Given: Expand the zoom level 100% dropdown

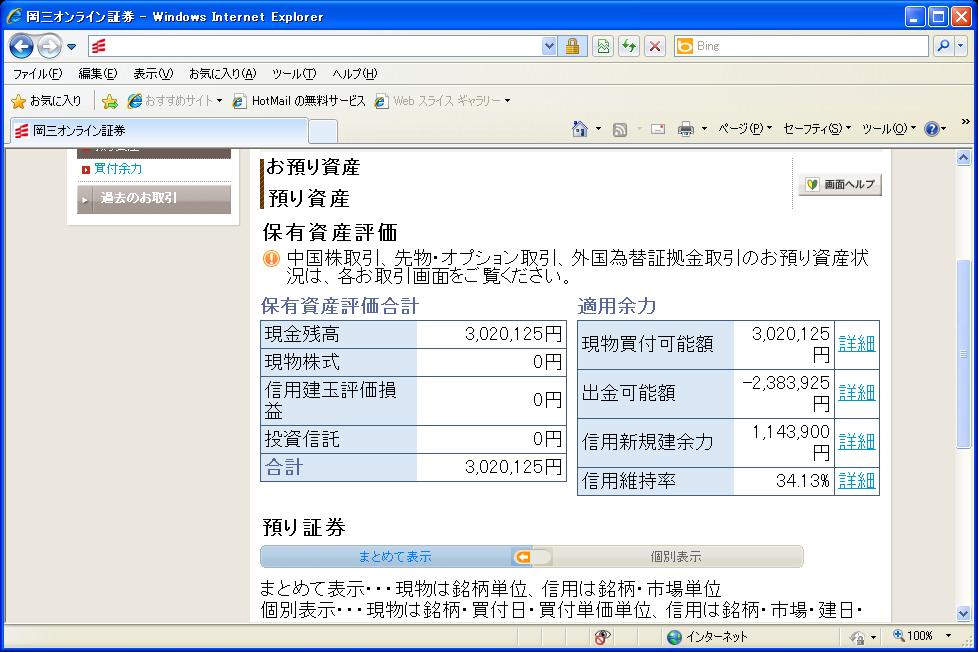Looking at the screenshot, I should pos(947,636).
